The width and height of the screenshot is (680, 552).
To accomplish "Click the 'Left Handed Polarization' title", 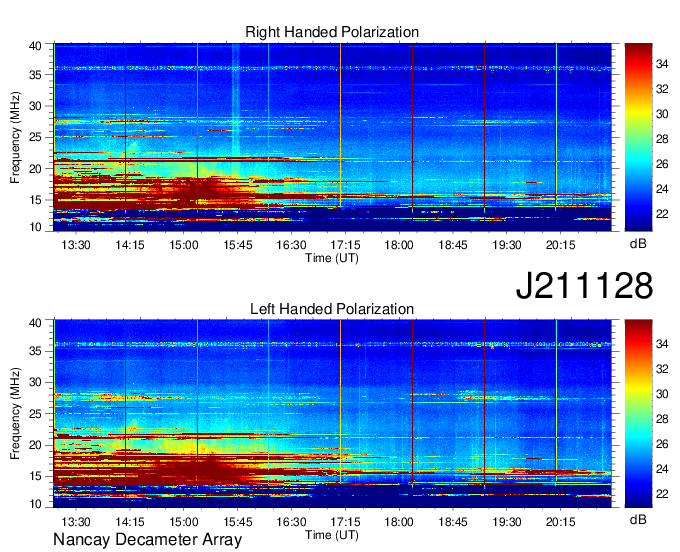I will pyautogui.click(x=332, y=309).
